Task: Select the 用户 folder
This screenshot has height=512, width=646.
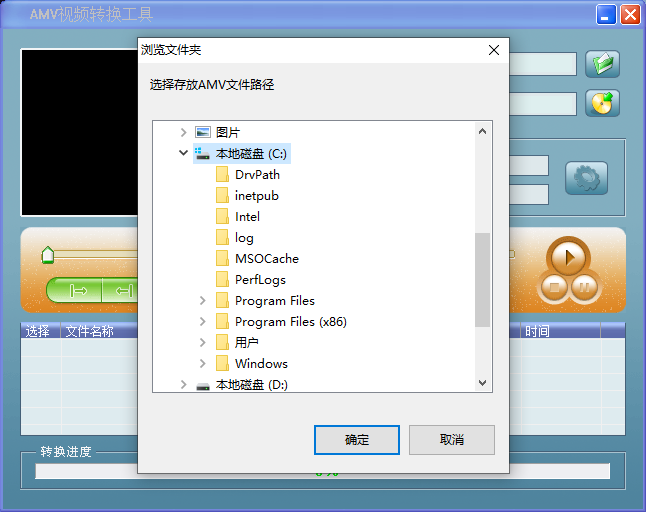Action: (x=237, y=343)
